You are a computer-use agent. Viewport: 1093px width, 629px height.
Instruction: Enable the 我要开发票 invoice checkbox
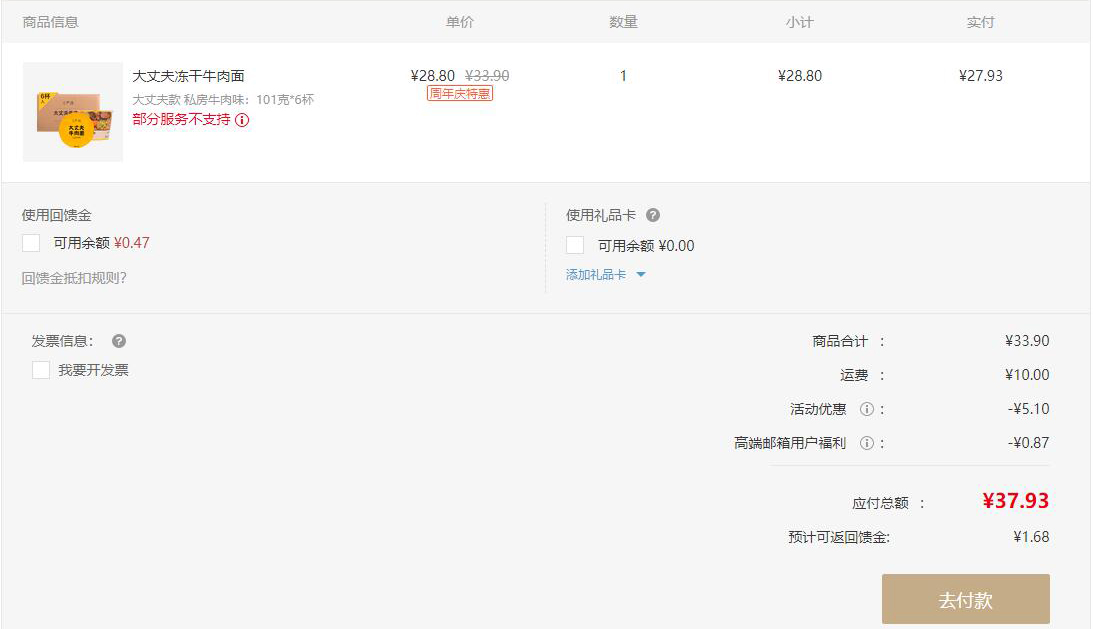[x=40, y=369]
